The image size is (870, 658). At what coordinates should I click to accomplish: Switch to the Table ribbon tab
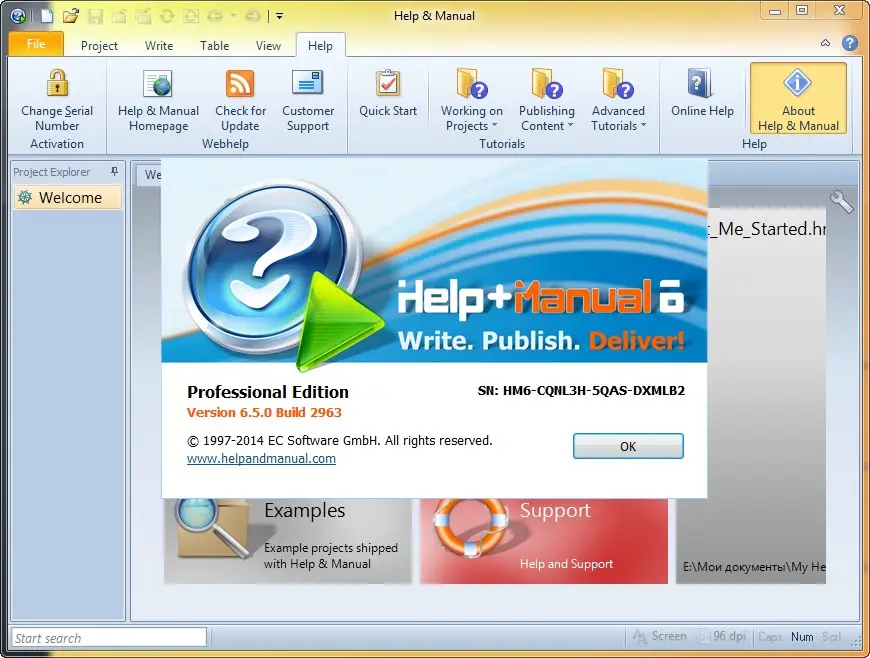click(x=214, y=45)
